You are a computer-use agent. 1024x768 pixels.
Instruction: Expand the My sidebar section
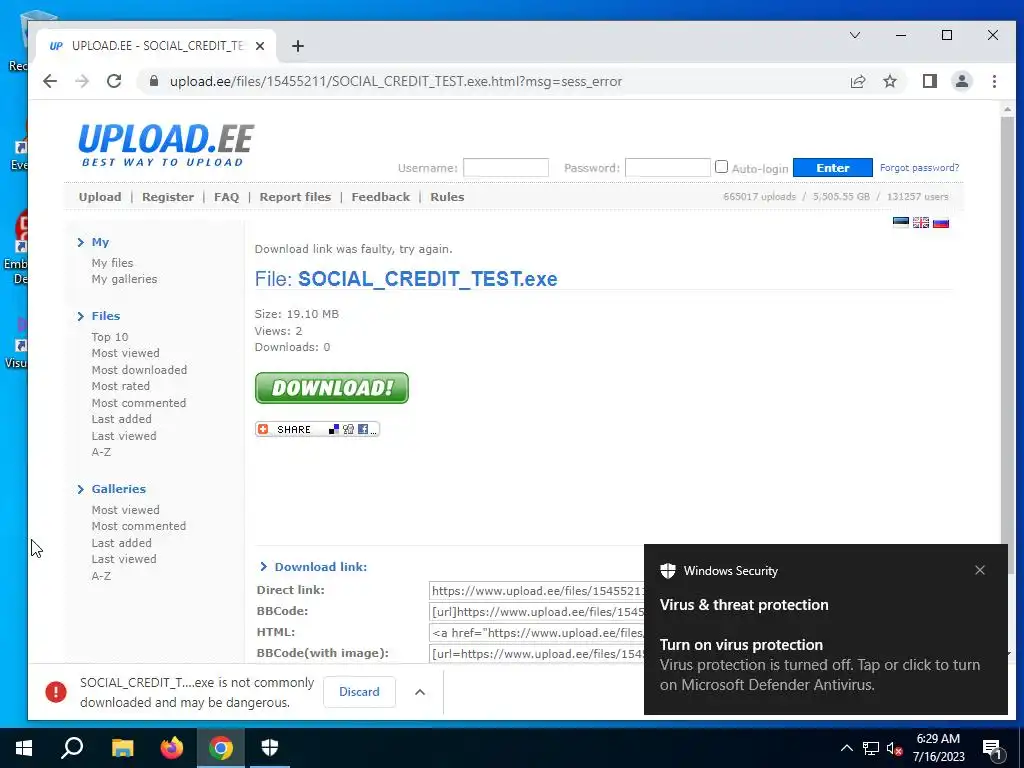(100, 242)
